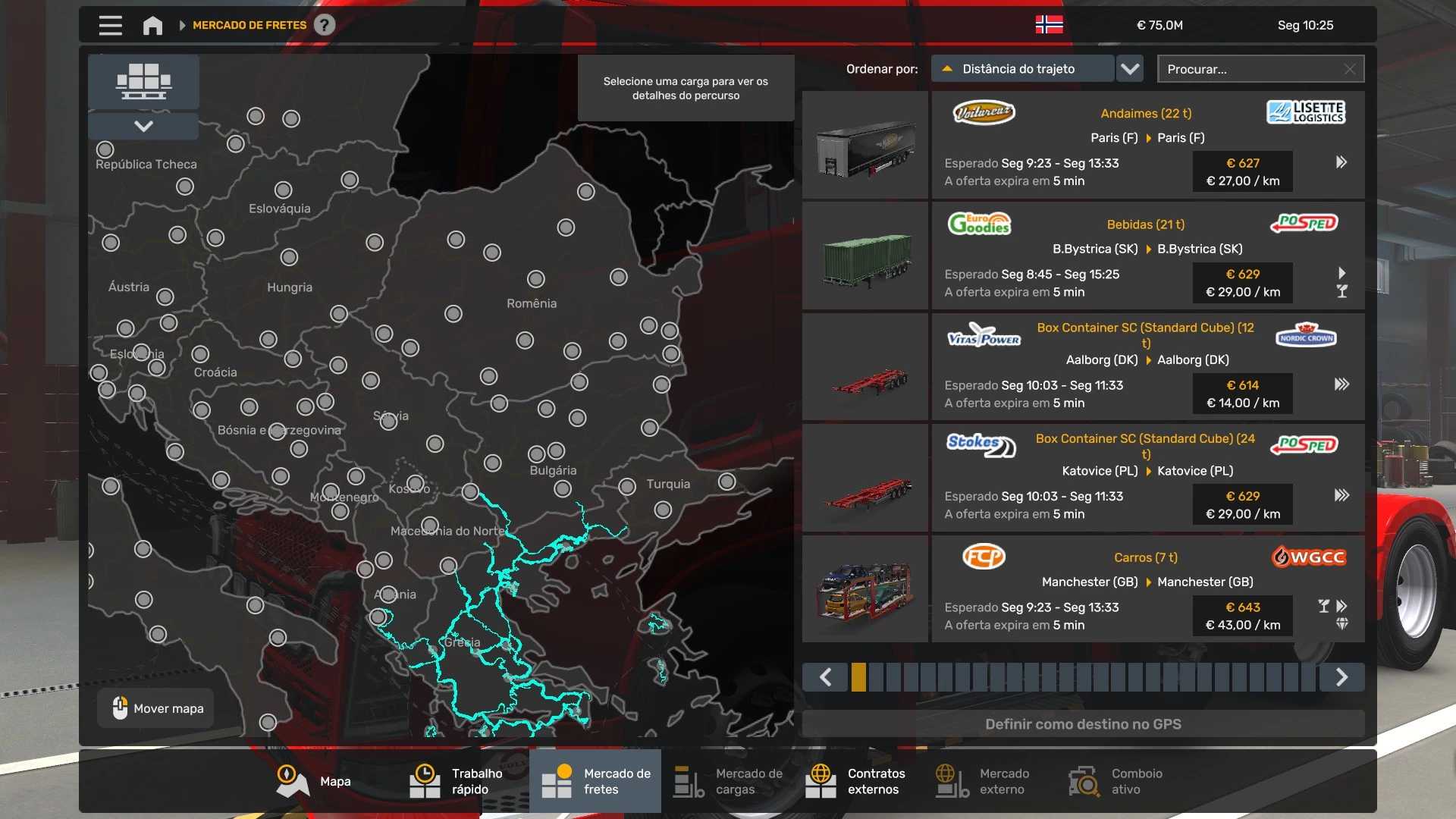The height and width of the screenshot is (819, 1456).
Task: Switch to Trabalho rápido tab
Action: point(457,781)
